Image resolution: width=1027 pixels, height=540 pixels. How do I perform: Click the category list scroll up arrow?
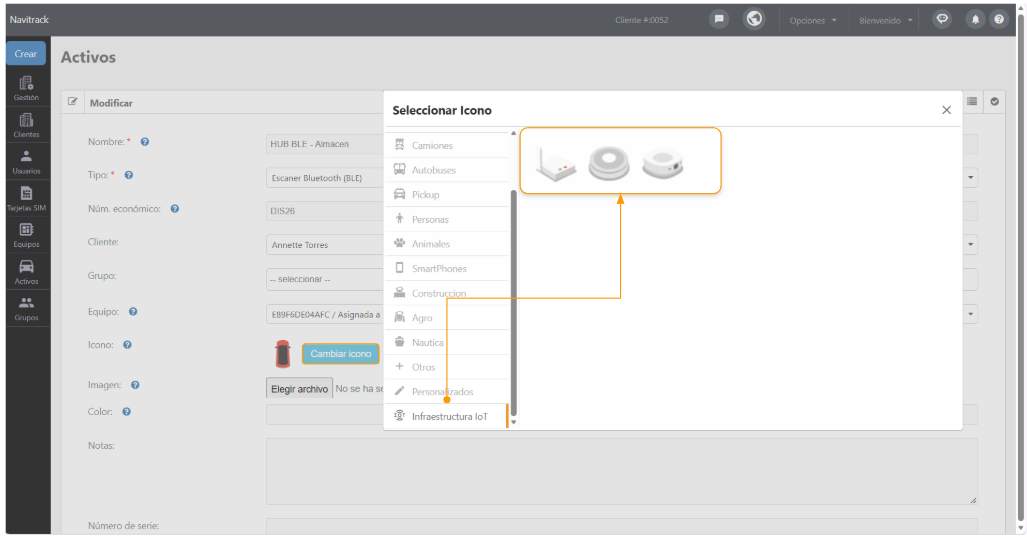pyautogui.click(x=514, y=134)
